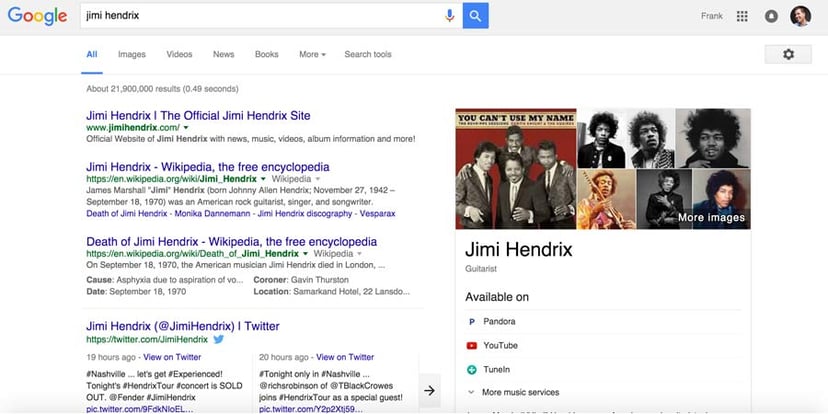
Task: Open Jimi Hendrix Wikipedia result title
Action: tap(208, 167)
